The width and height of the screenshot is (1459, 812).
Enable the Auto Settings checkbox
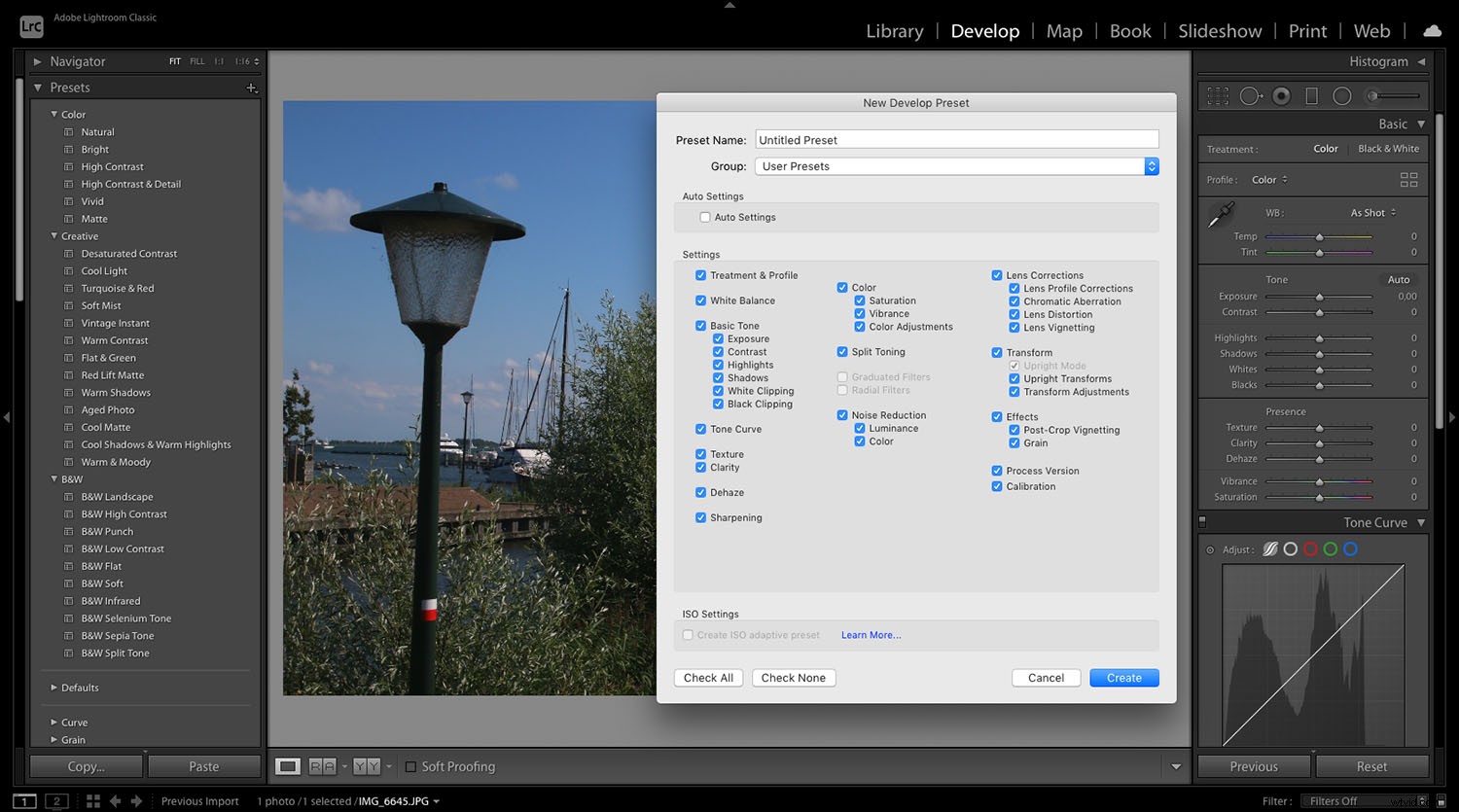(705, 217)
